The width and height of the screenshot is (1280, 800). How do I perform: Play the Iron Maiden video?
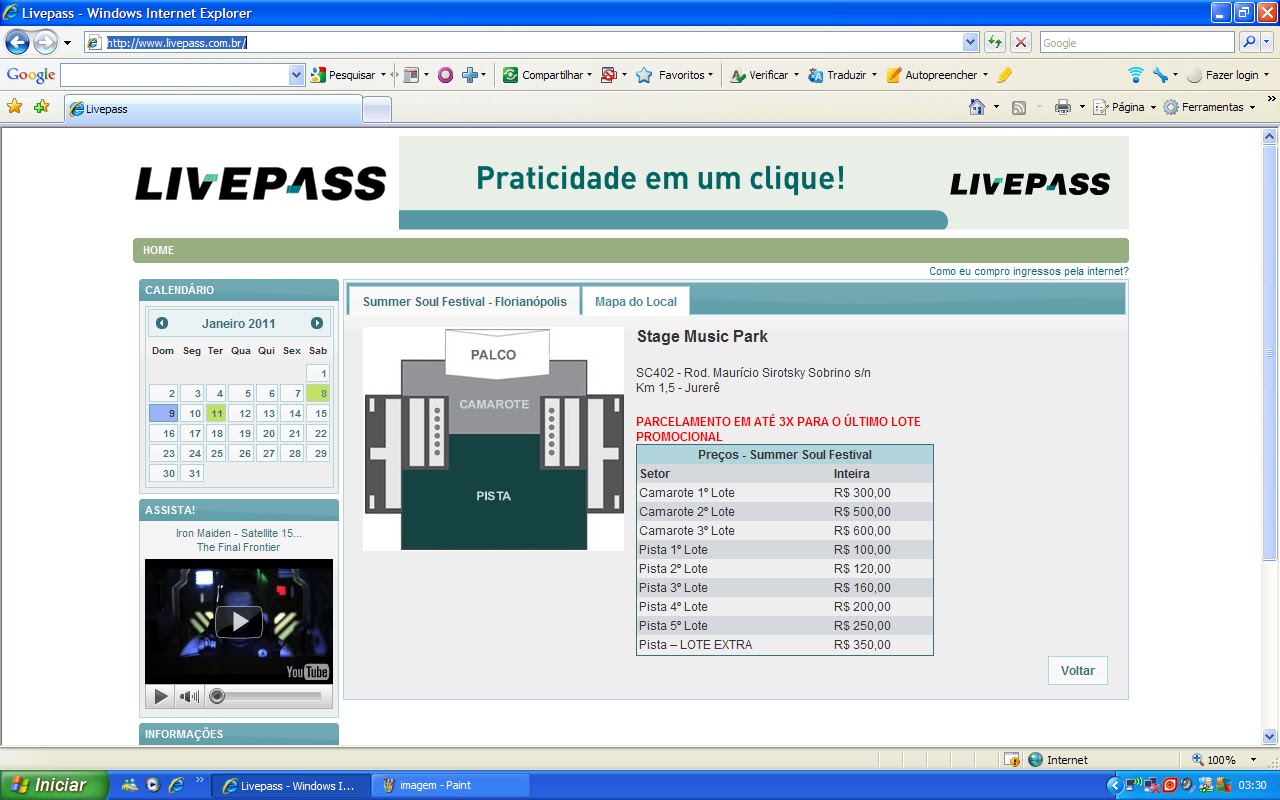coord(239,621)
